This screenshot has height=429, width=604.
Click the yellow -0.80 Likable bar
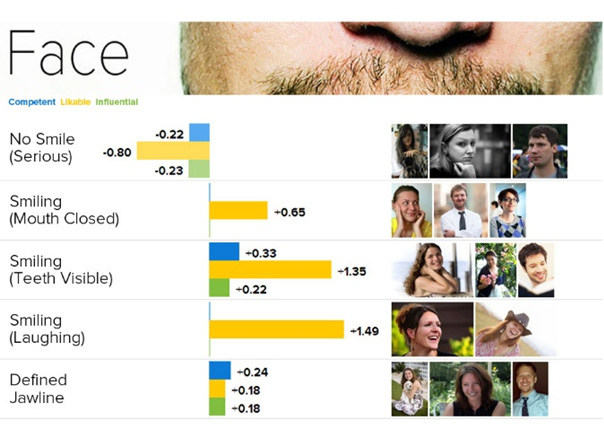(173, 151)
